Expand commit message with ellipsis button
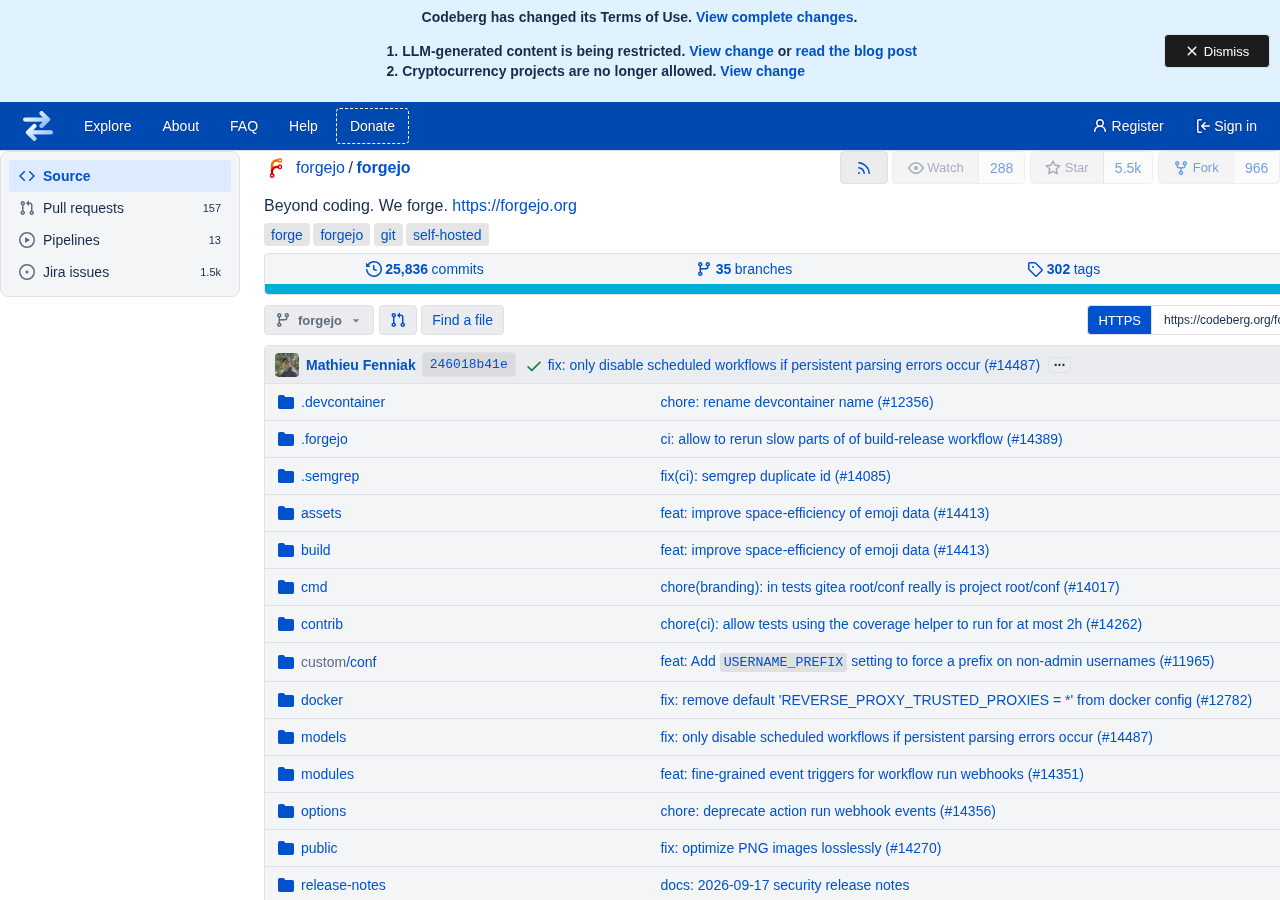The height and width of the screenshot is (900, 1280). point(1060,365)
